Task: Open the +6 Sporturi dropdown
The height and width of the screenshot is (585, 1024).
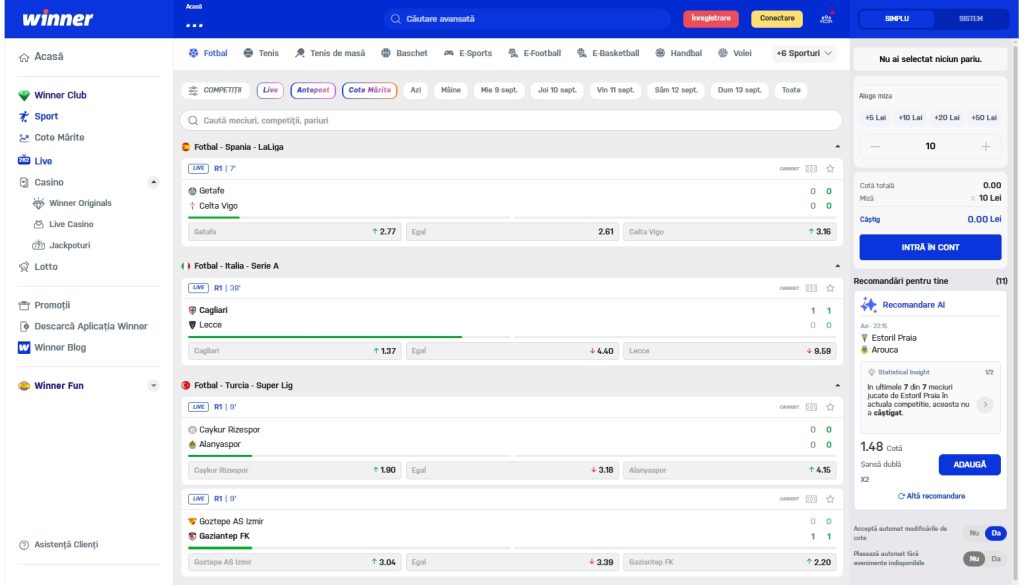Action: click(804, 54)
